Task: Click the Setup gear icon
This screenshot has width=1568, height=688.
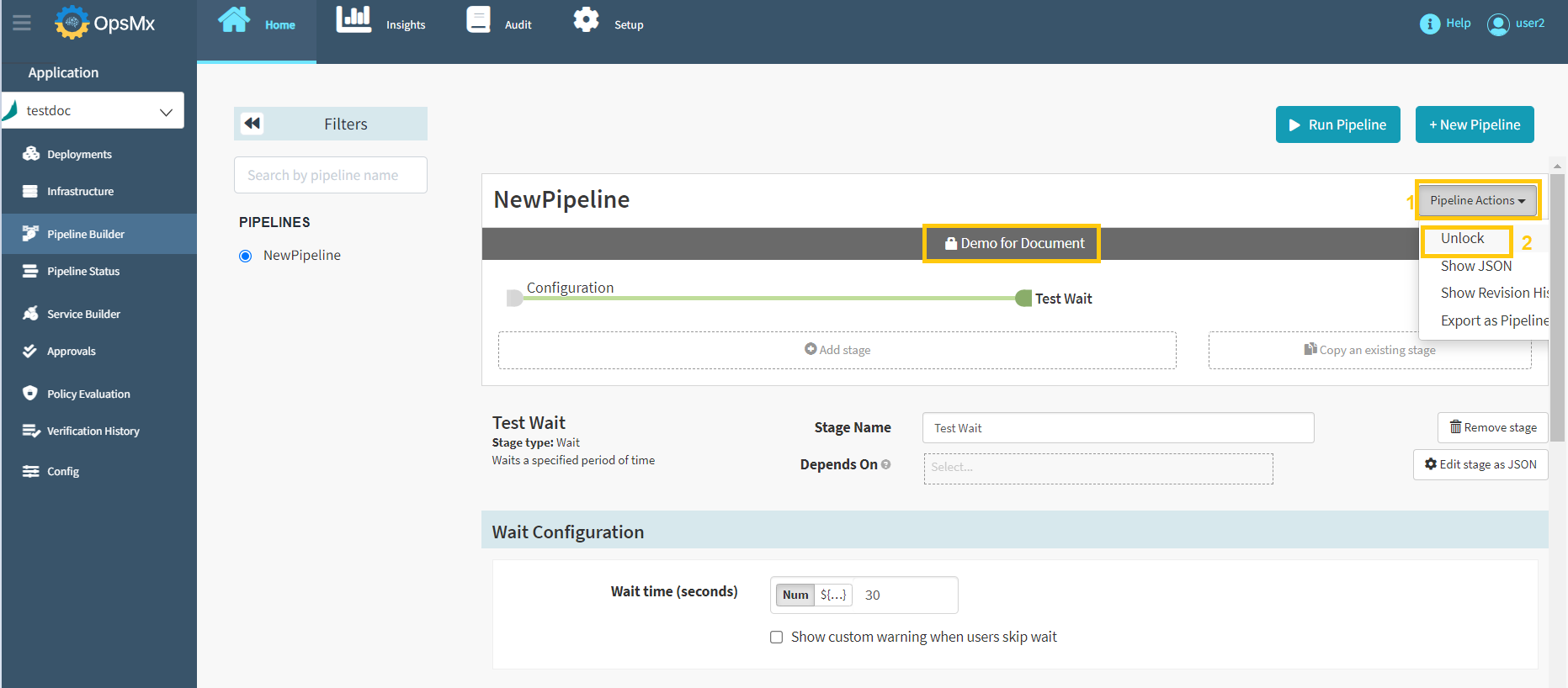Action: [x=586, y=20]
